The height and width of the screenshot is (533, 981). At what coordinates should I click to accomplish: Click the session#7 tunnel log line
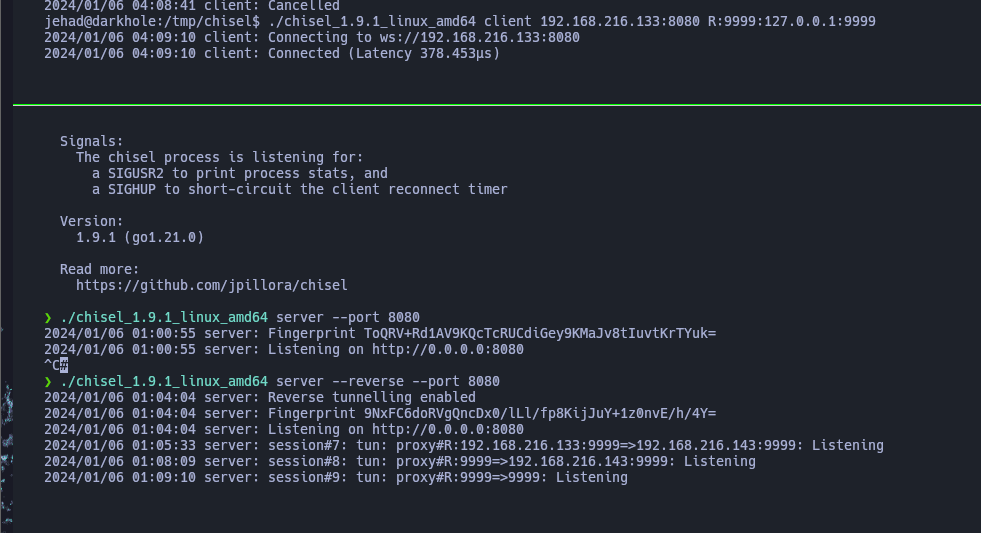click(464, 445)
